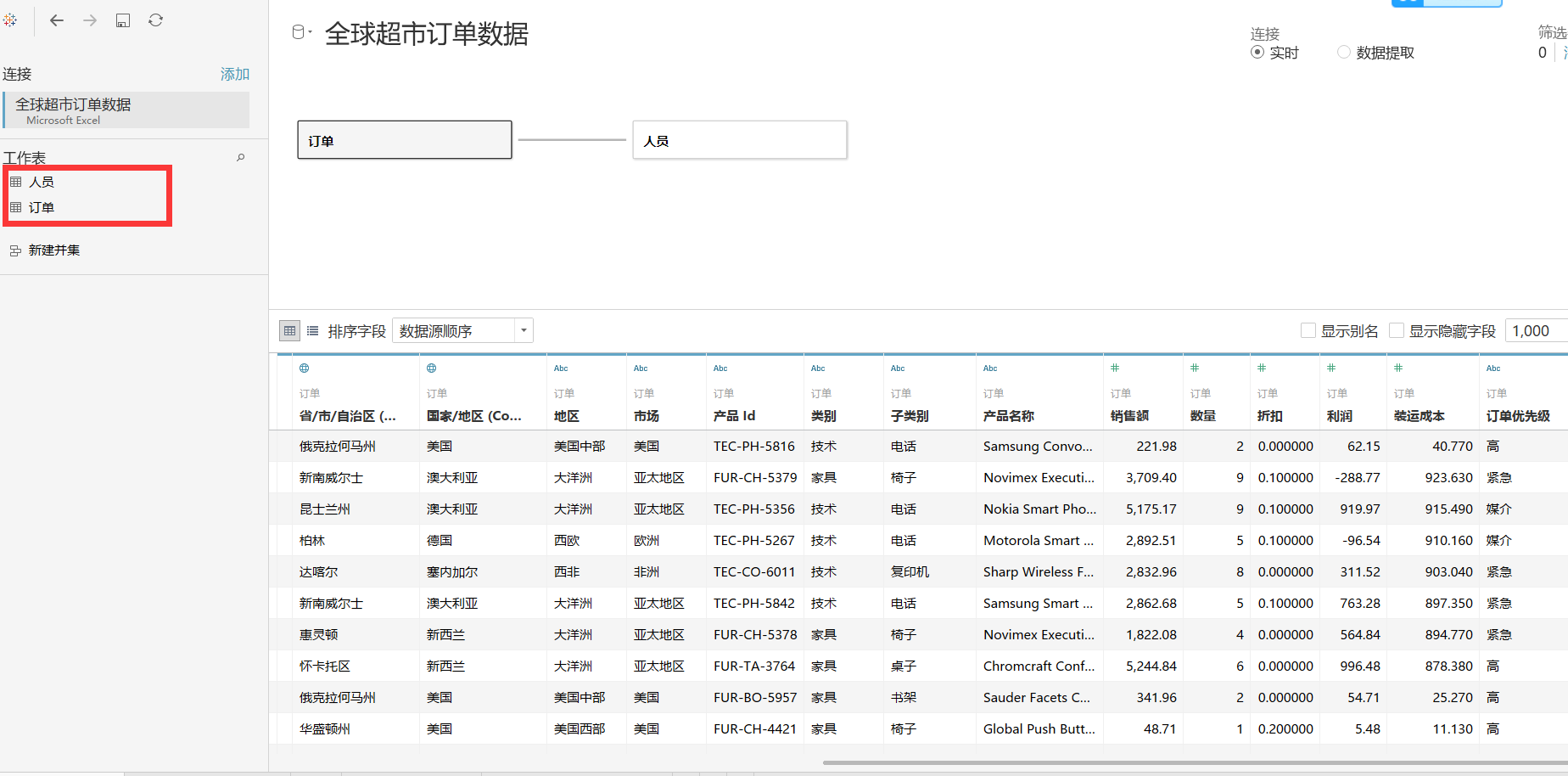1568x776 pixels.
Task: Change Abc data type of 子类别
Action: 898,368
